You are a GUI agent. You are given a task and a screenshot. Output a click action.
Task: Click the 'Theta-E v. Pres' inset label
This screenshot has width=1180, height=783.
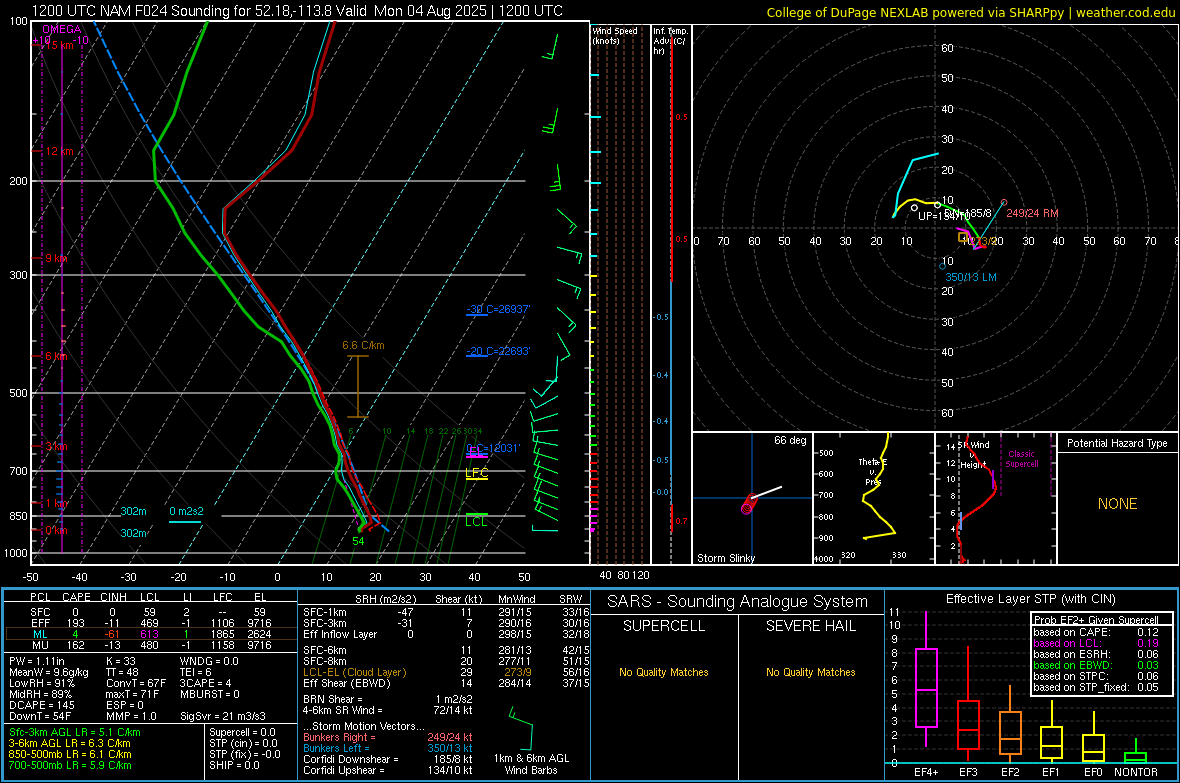coord(873,472)
